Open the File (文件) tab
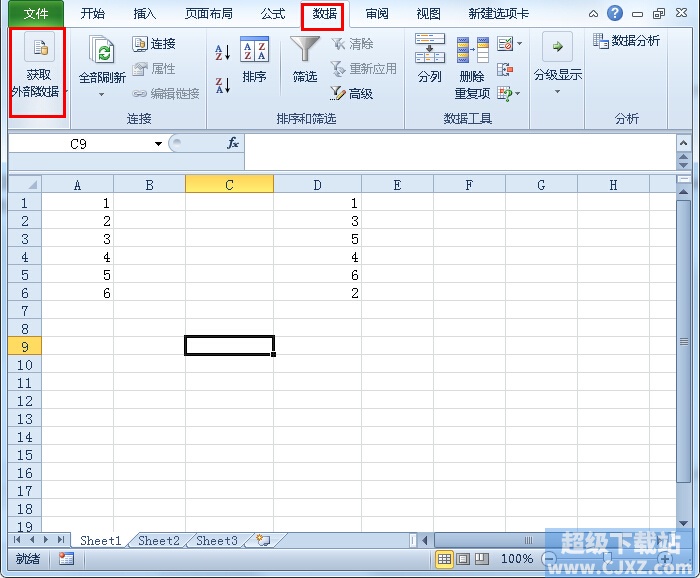The width and height of the screenshot is (700, 578). click(x=36, y=13)
